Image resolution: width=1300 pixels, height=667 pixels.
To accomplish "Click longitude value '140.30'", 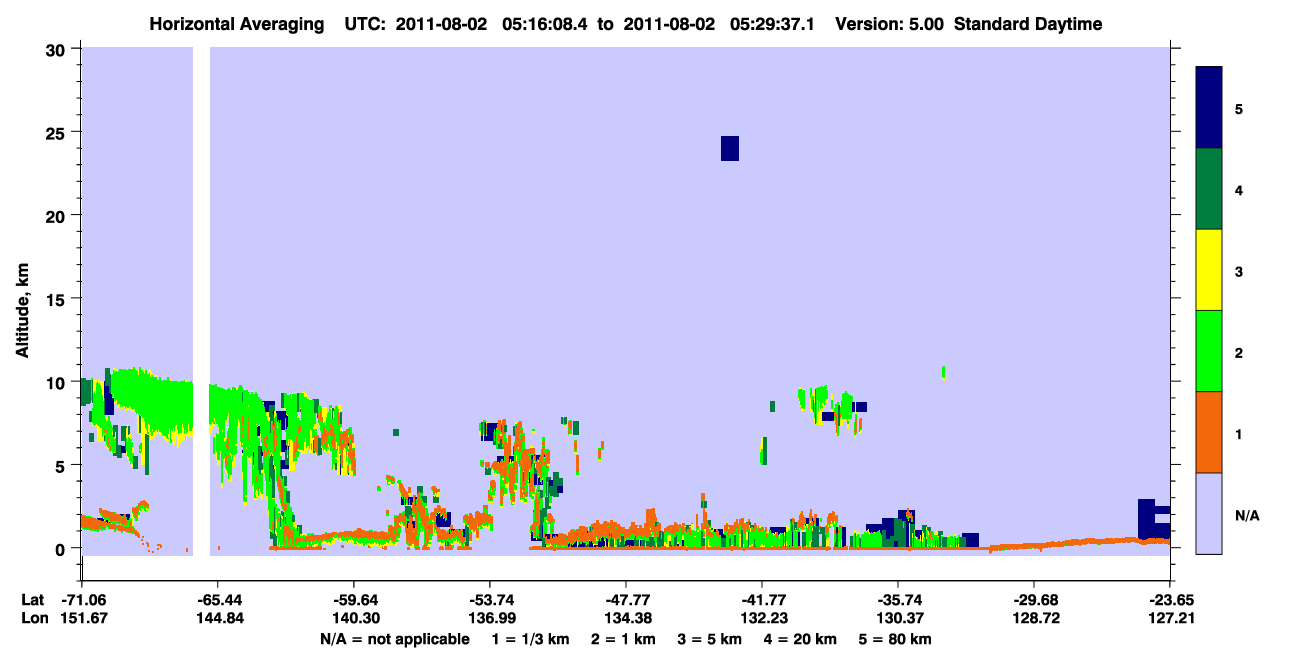I will pos(354,618).
